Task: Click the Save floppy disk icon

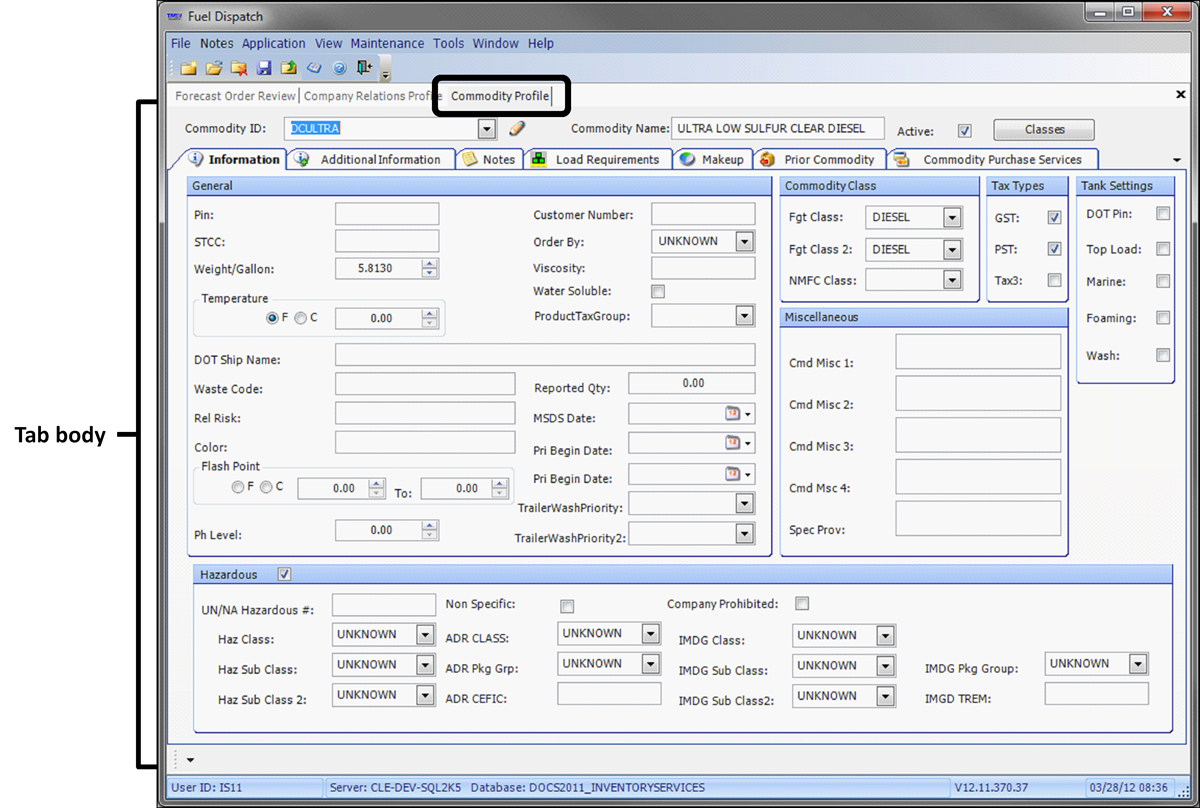Action: 264,68
